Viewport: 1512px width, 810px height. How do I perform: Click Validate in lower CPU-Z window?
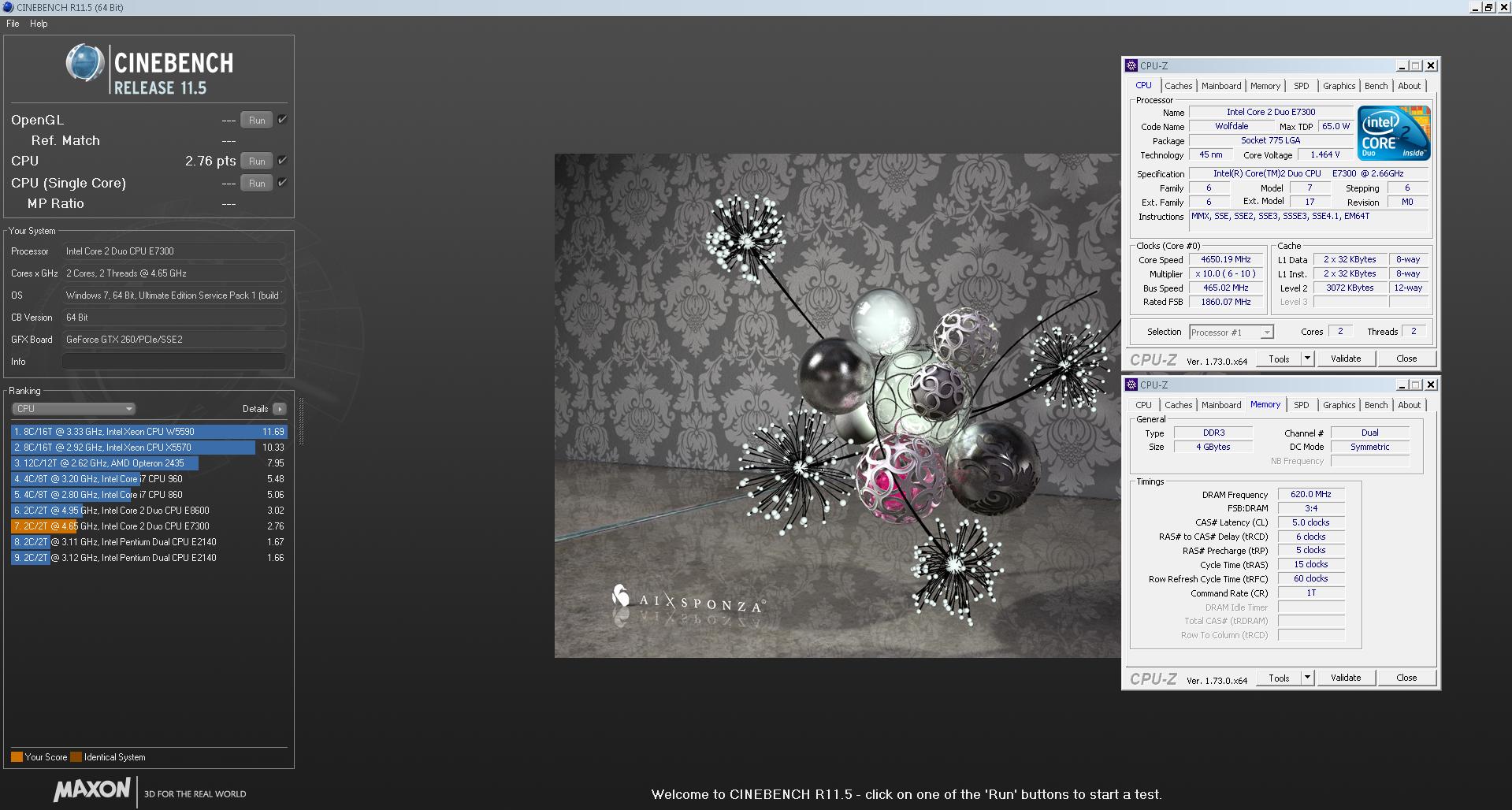(1346, 678)
